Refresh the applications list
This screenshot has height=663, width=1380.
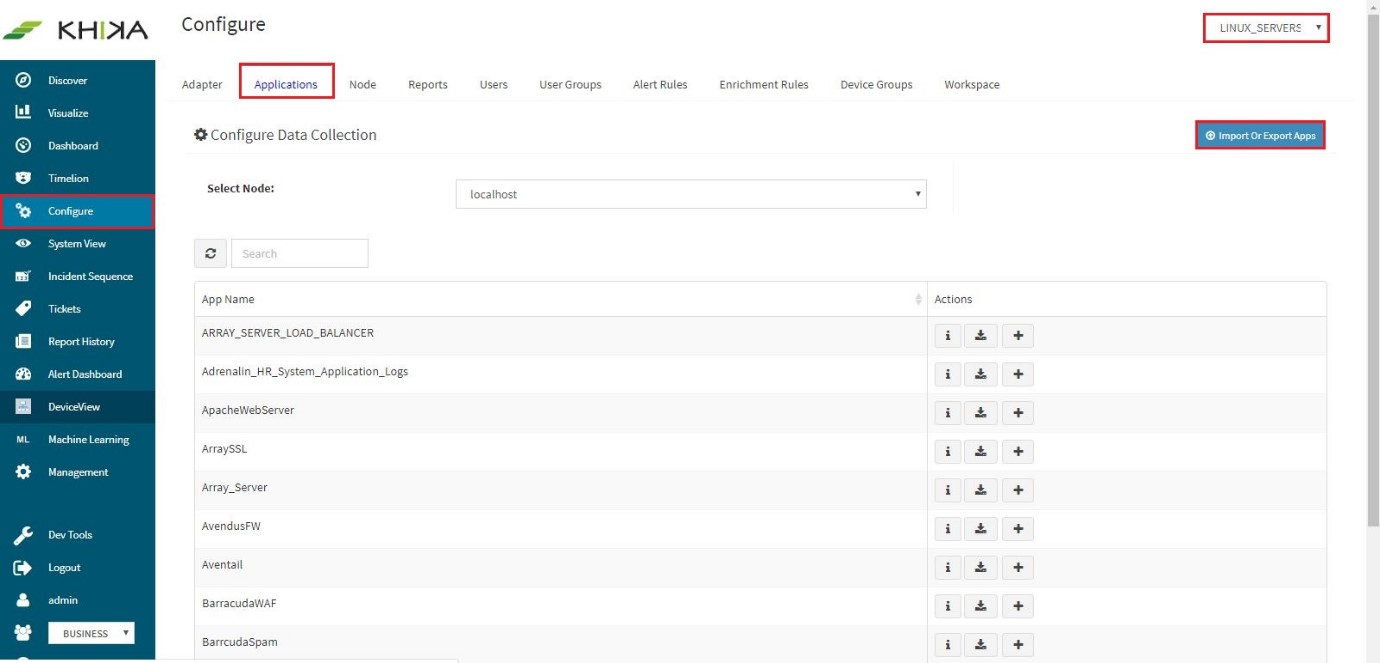click(210, 254)
